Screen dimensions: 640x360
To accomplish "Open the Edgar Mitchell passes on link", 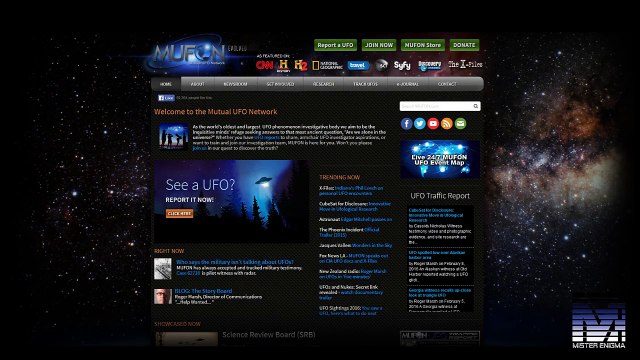I will tap(366, 219).
